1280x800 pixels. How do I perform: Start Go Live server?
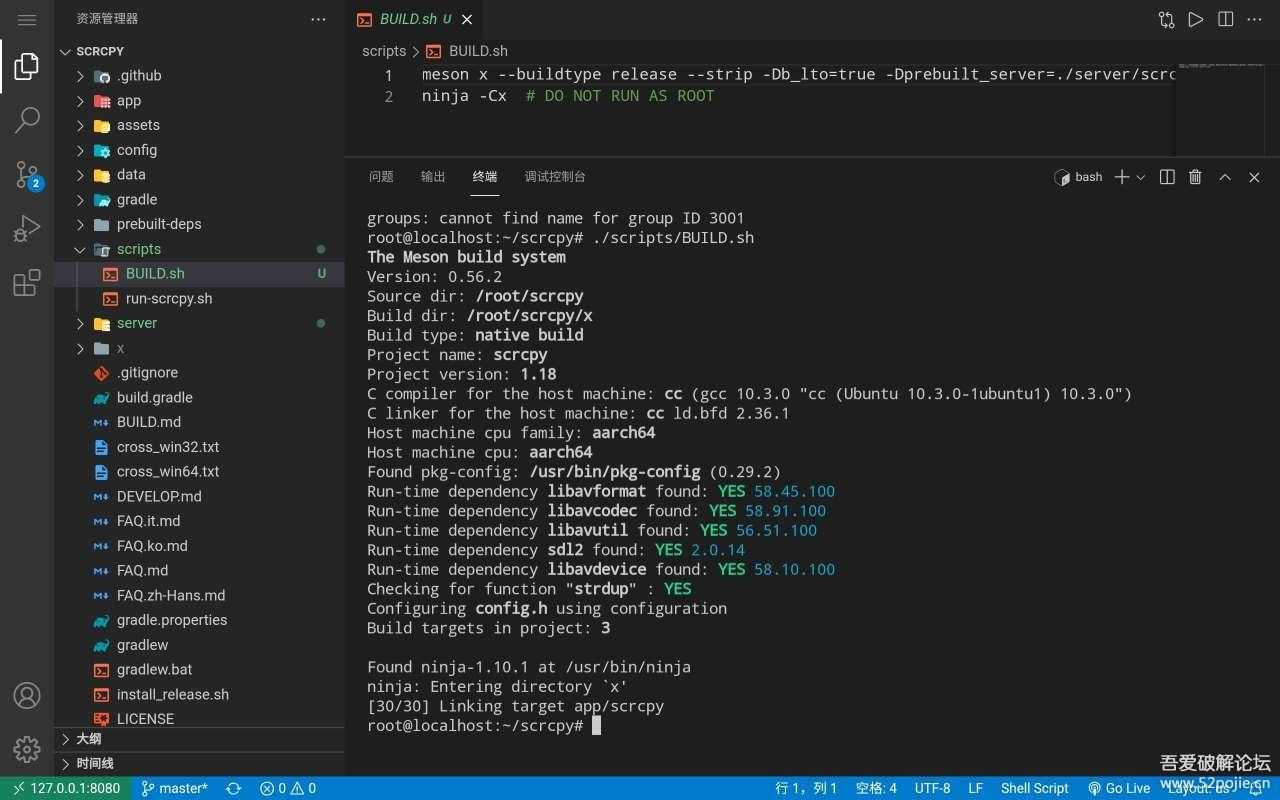click(x=1119, y=788)
